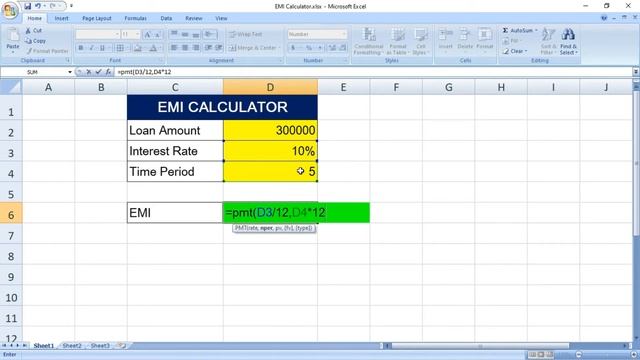
Task: Switch to Page Break Preview in status bar
Action: (x=549, y=354)
